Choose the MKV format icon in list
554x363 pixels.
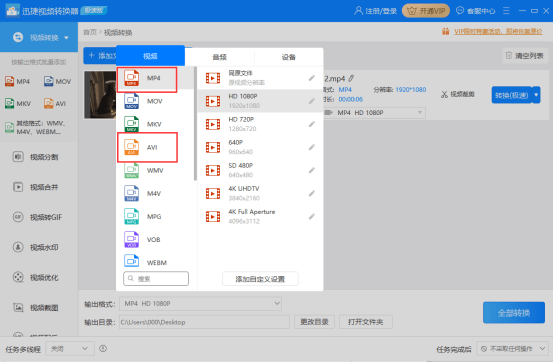[x=131, y=124]
